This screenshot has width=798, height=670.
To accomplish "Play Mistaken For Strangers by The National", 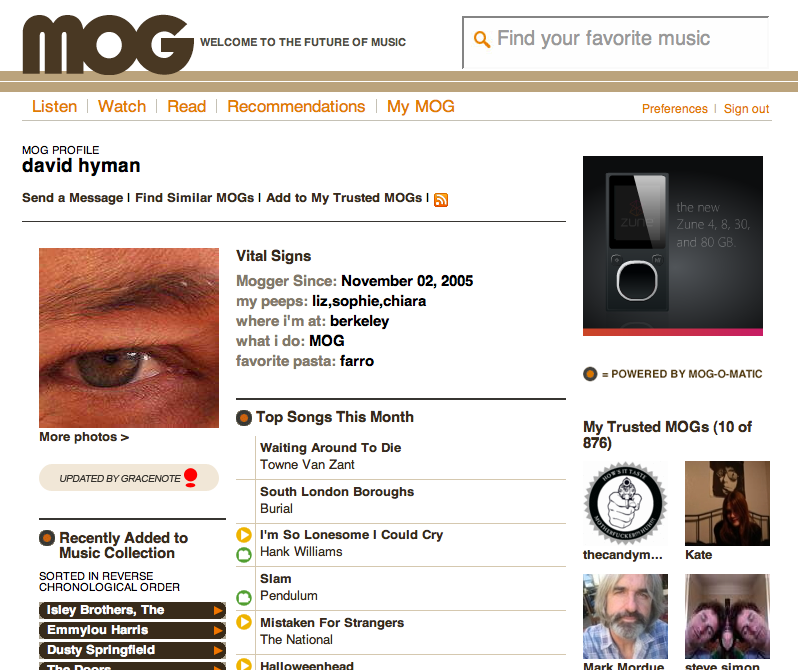I will tap(244, 622).
